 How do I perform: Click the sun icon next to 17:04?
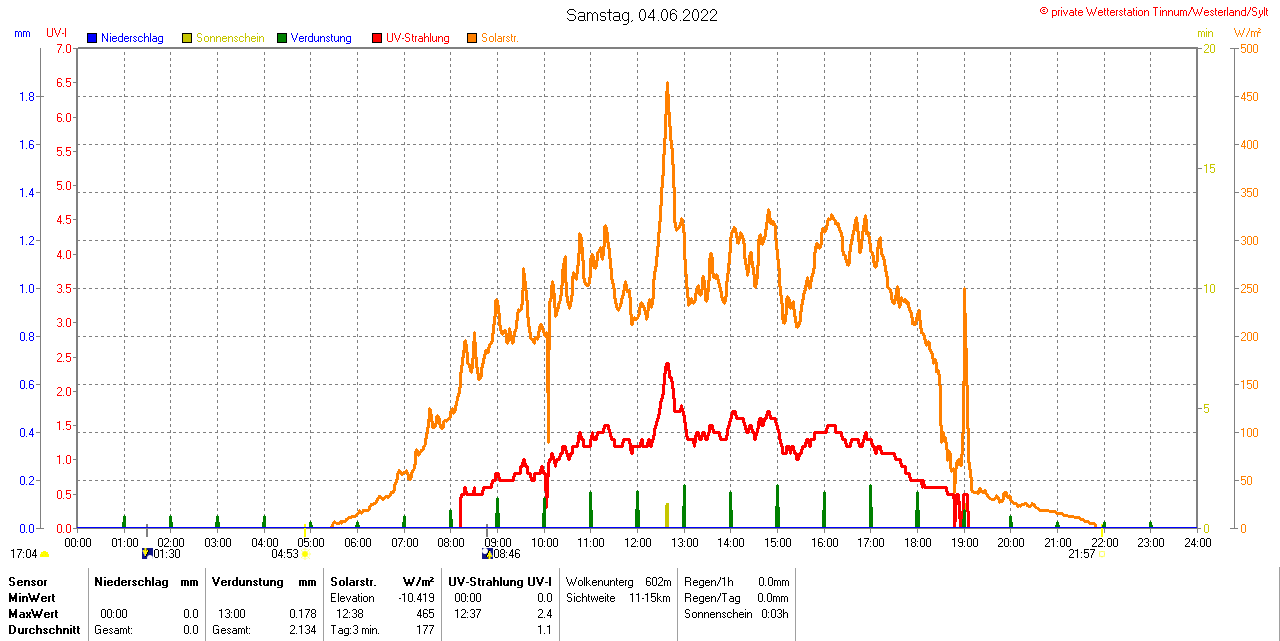click(46, 554)
